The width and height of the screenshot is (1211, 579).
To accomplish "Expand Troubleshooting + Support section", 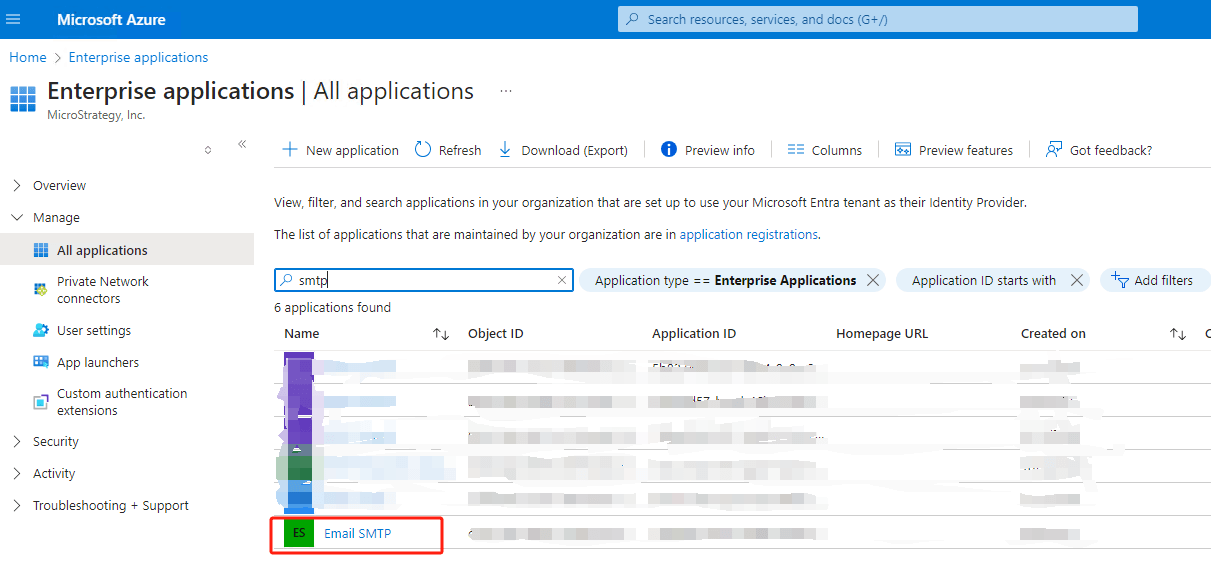I will (x=17, y=506).
